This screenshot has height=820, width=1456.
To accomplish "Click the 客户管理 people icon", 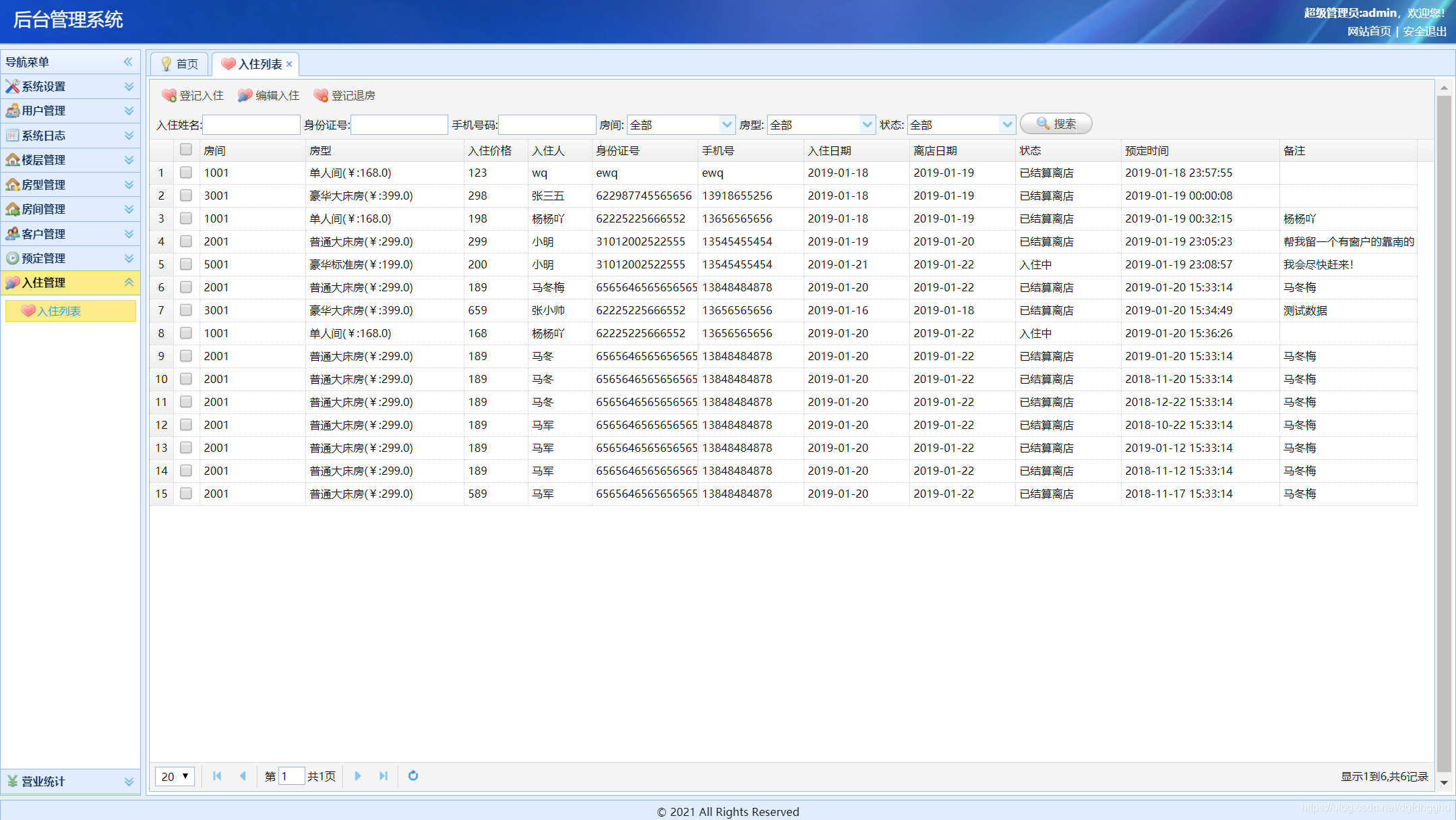I will [12, 233].
